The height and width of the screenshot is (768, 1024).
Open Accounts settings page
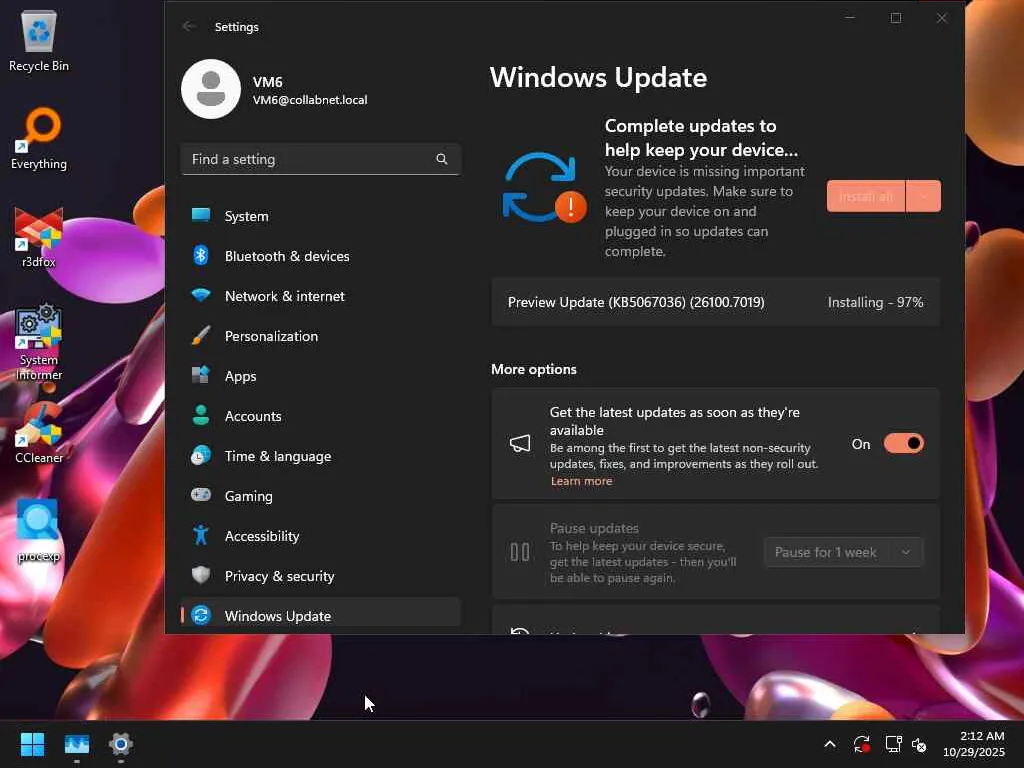tap(321, 415)
